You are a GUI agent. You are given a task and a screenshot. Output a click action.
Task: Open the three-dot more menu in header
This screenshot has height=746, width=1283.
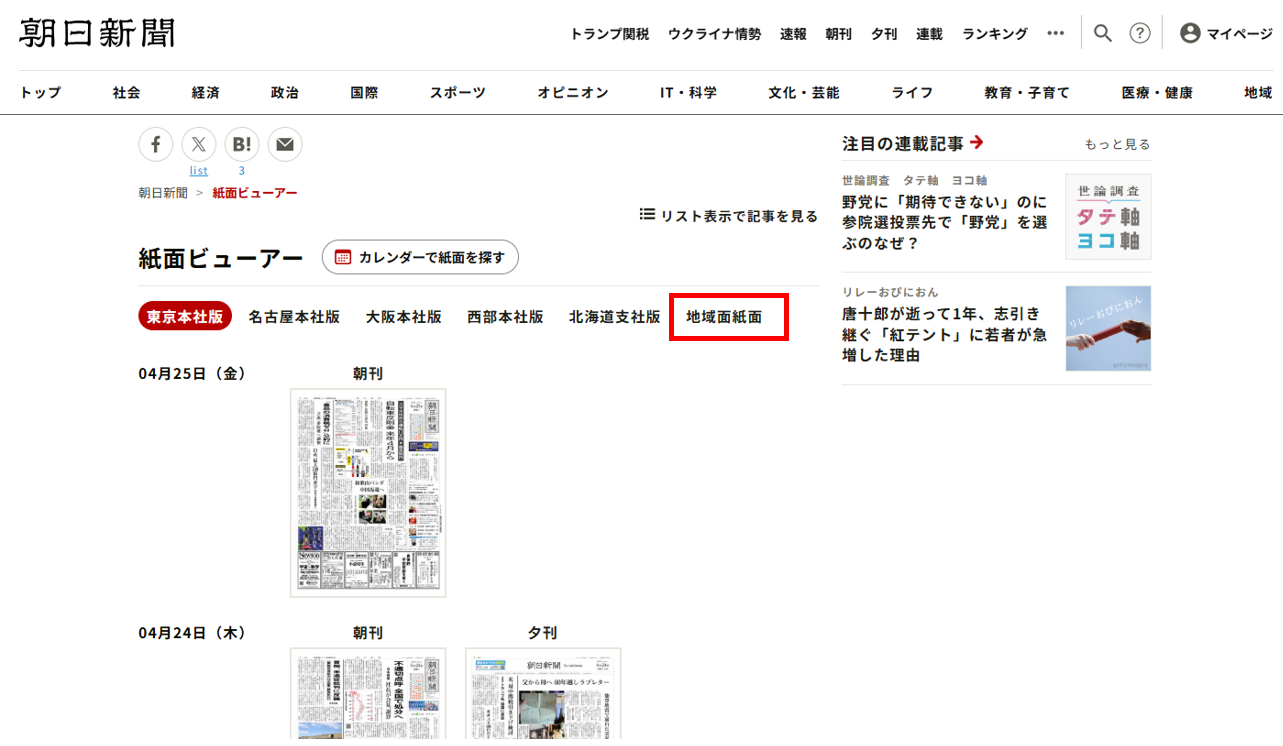pos(1056,33)
